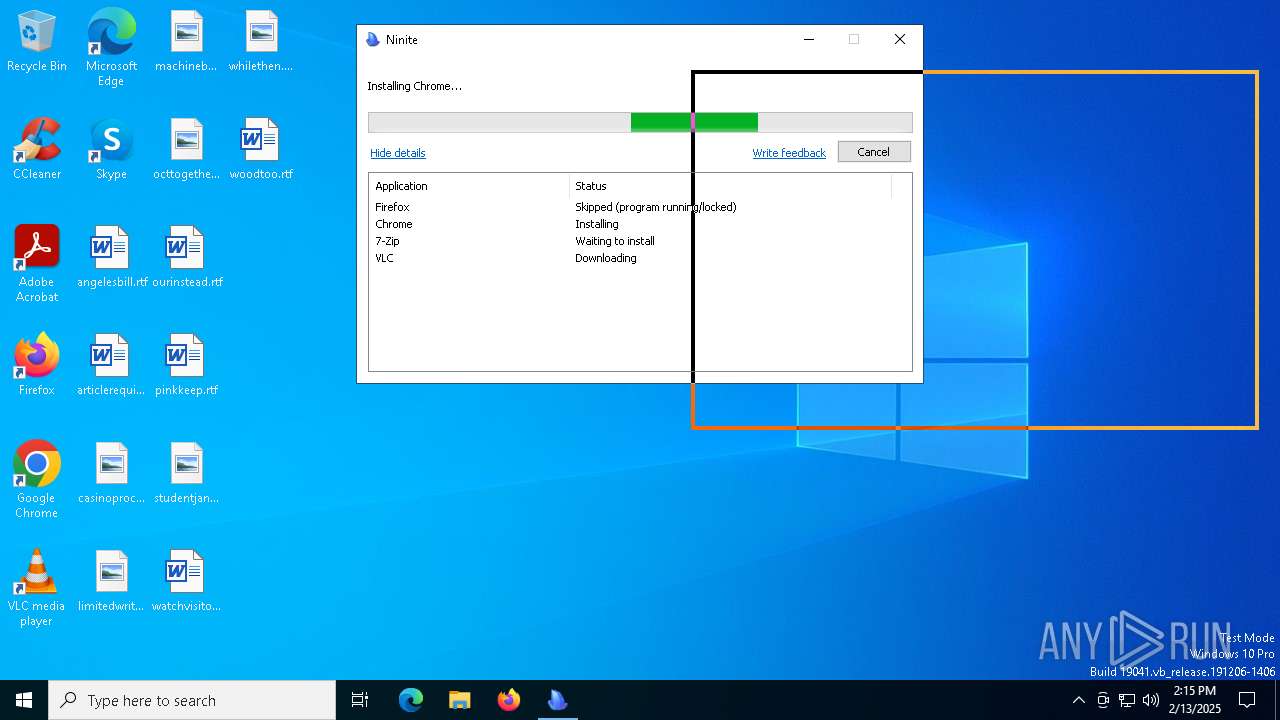
Task: Open Microsoft Edge desktop shortcut
Action: [x=111, y=48]
